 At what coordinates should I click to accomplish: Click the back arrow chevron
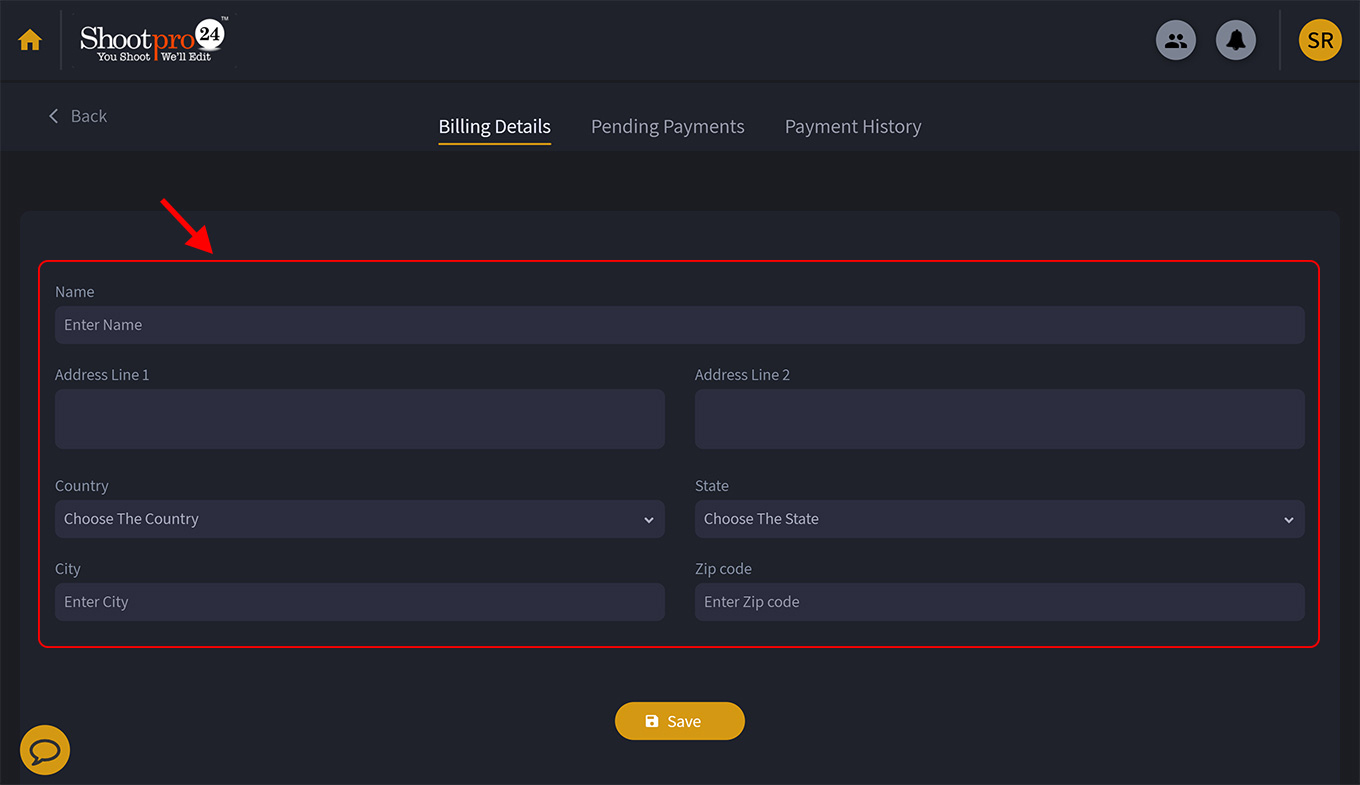[x=53, y=115]
